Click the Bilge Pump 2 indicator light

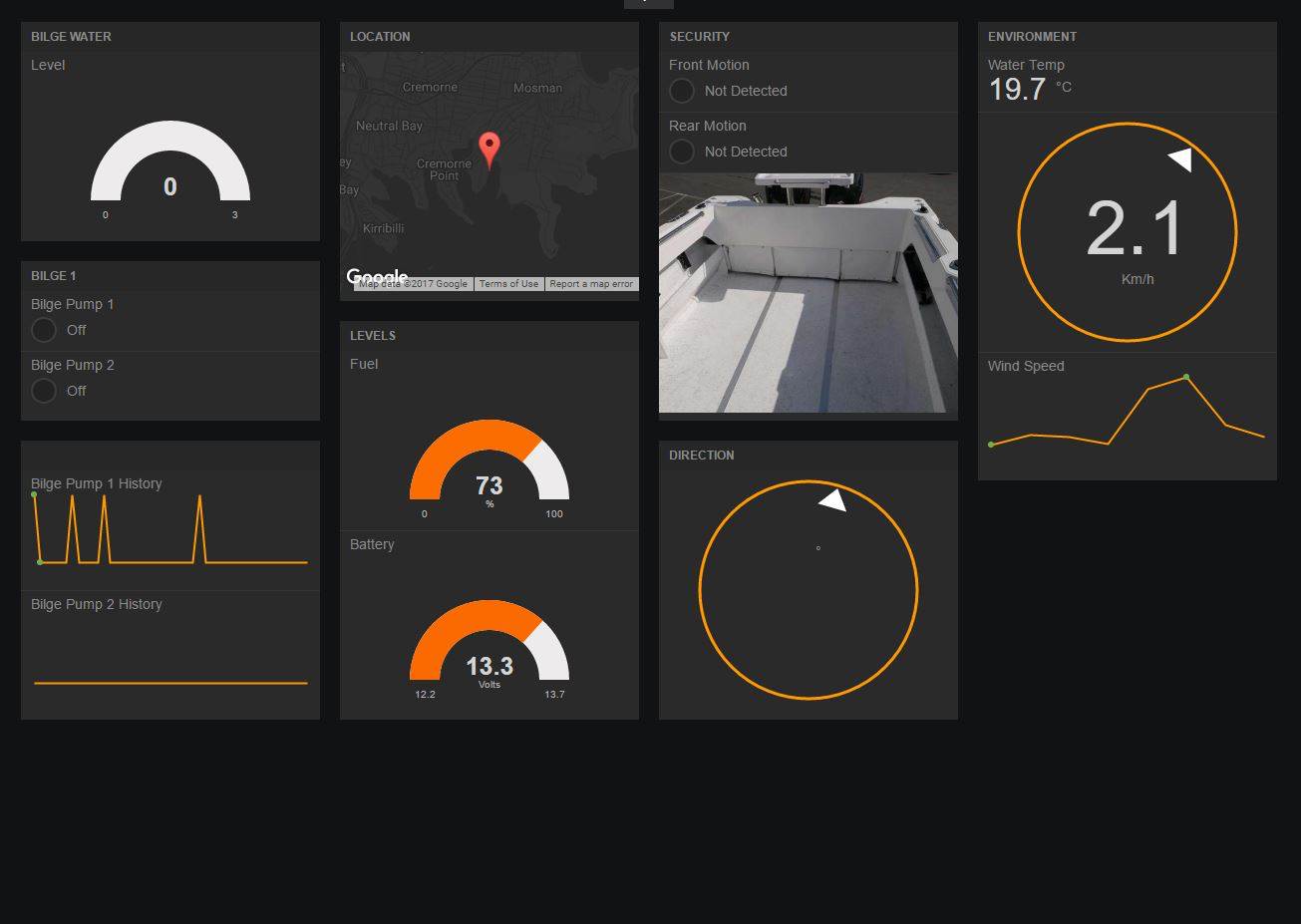pyautogui.click(x=44, y=391)
